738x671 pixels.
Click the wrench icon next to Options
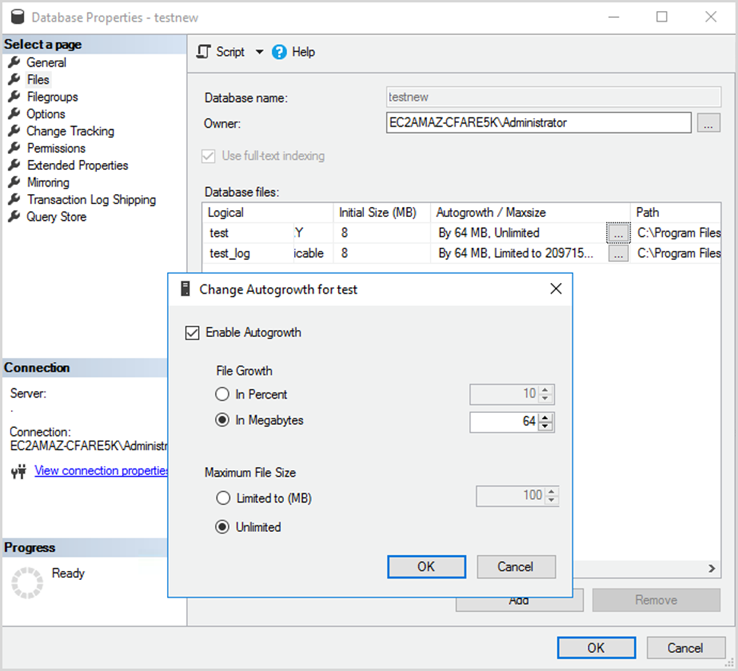pyautogui.click(x=14, y=113)
